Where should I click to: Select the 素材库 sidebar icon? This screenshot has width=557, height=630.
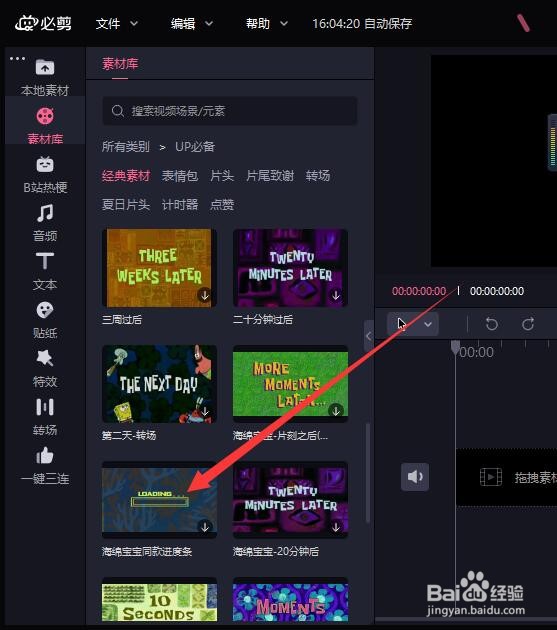click(x=45, y=116)
